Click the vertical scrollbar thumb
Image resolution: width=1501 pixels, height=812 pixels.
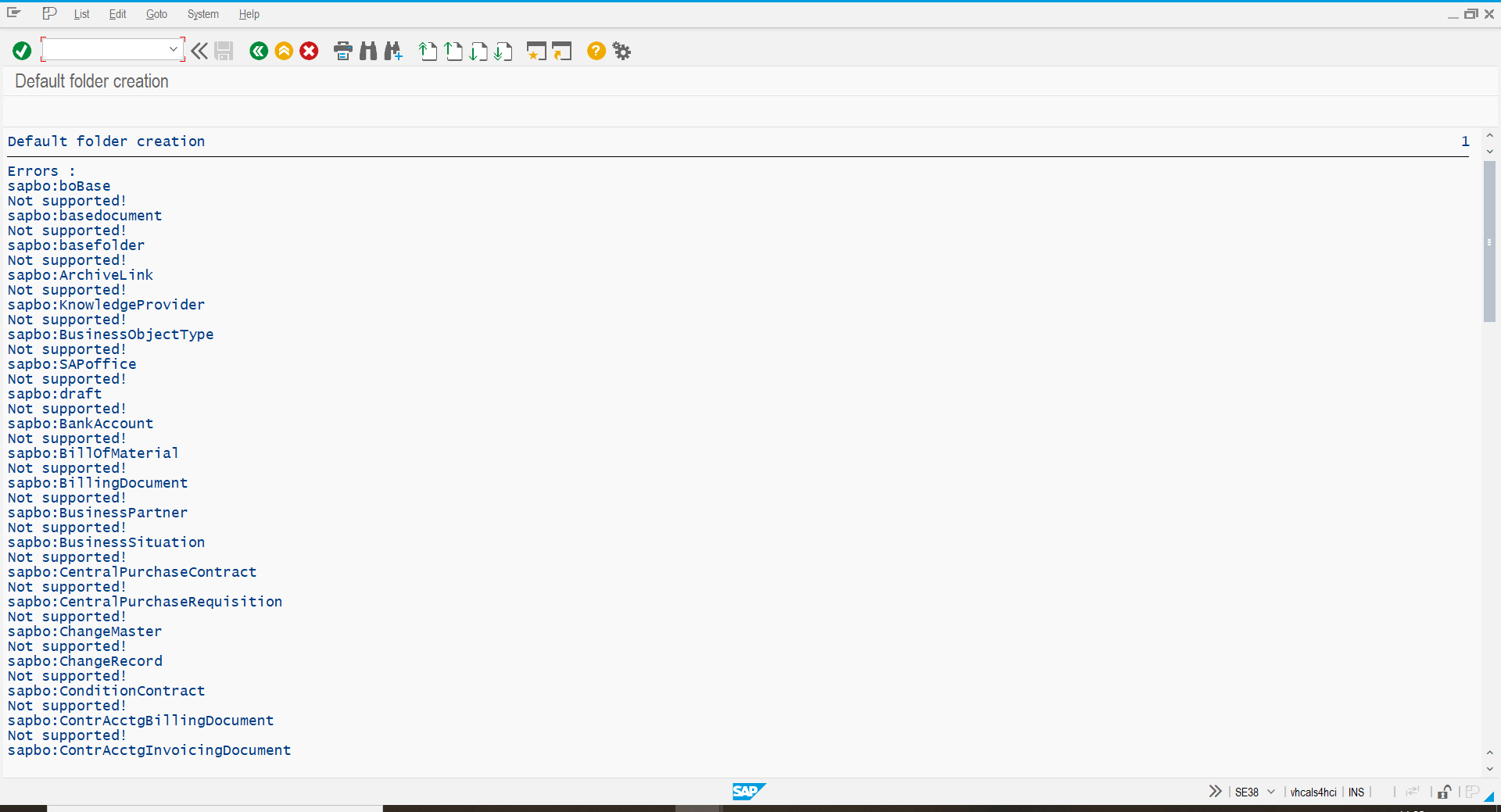click(x=1489, y=241)
